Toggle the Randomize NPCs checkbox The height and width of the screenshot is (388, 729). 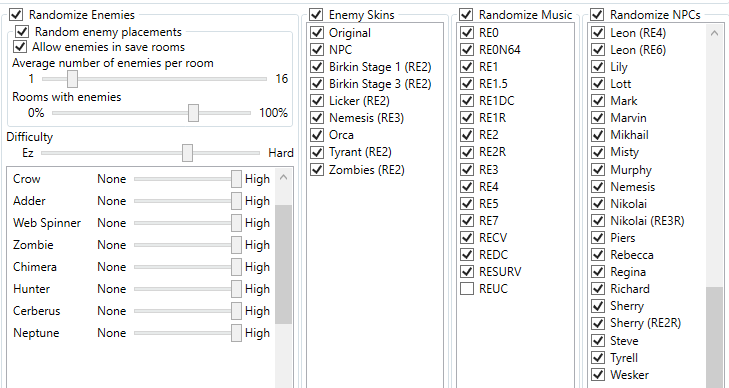[597, 15]
